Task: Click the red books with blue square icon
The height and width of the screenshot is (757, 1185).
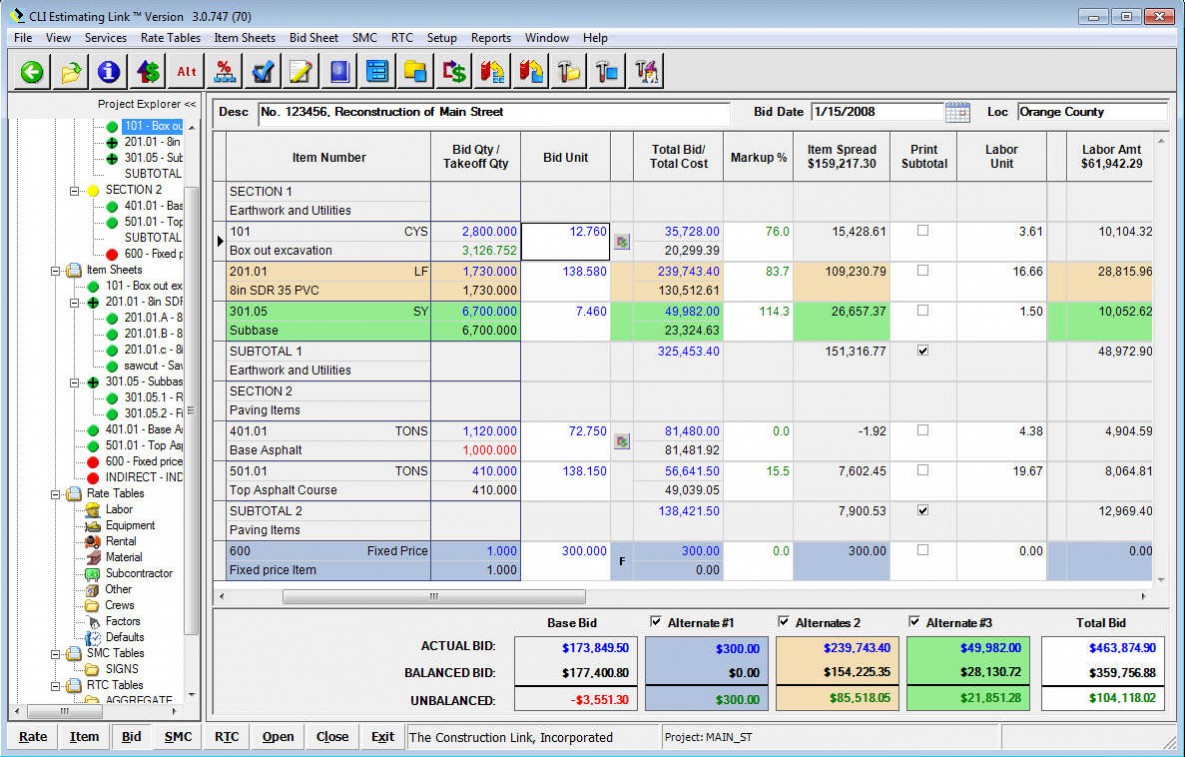Action: pyautogui.click(x=531, y=72)
